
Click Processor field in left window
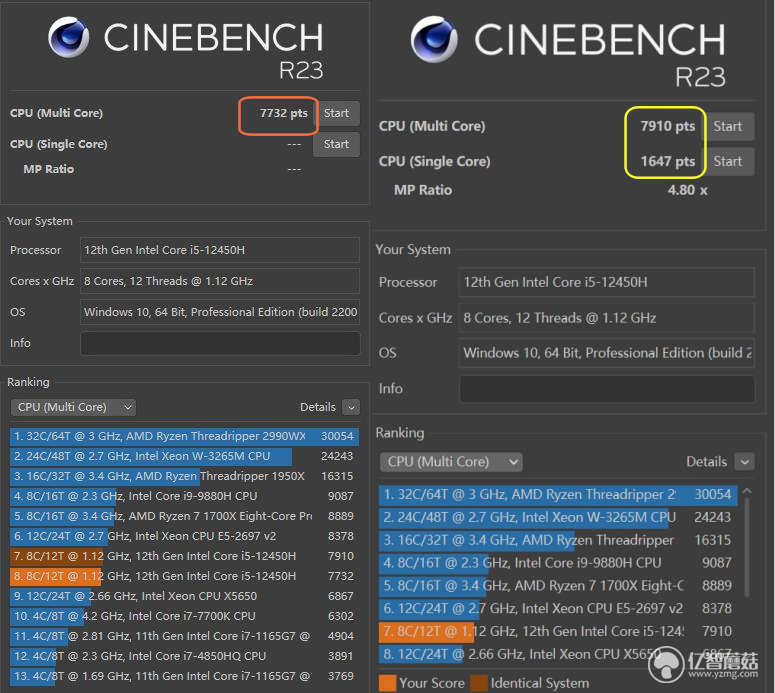click(220, 250)
